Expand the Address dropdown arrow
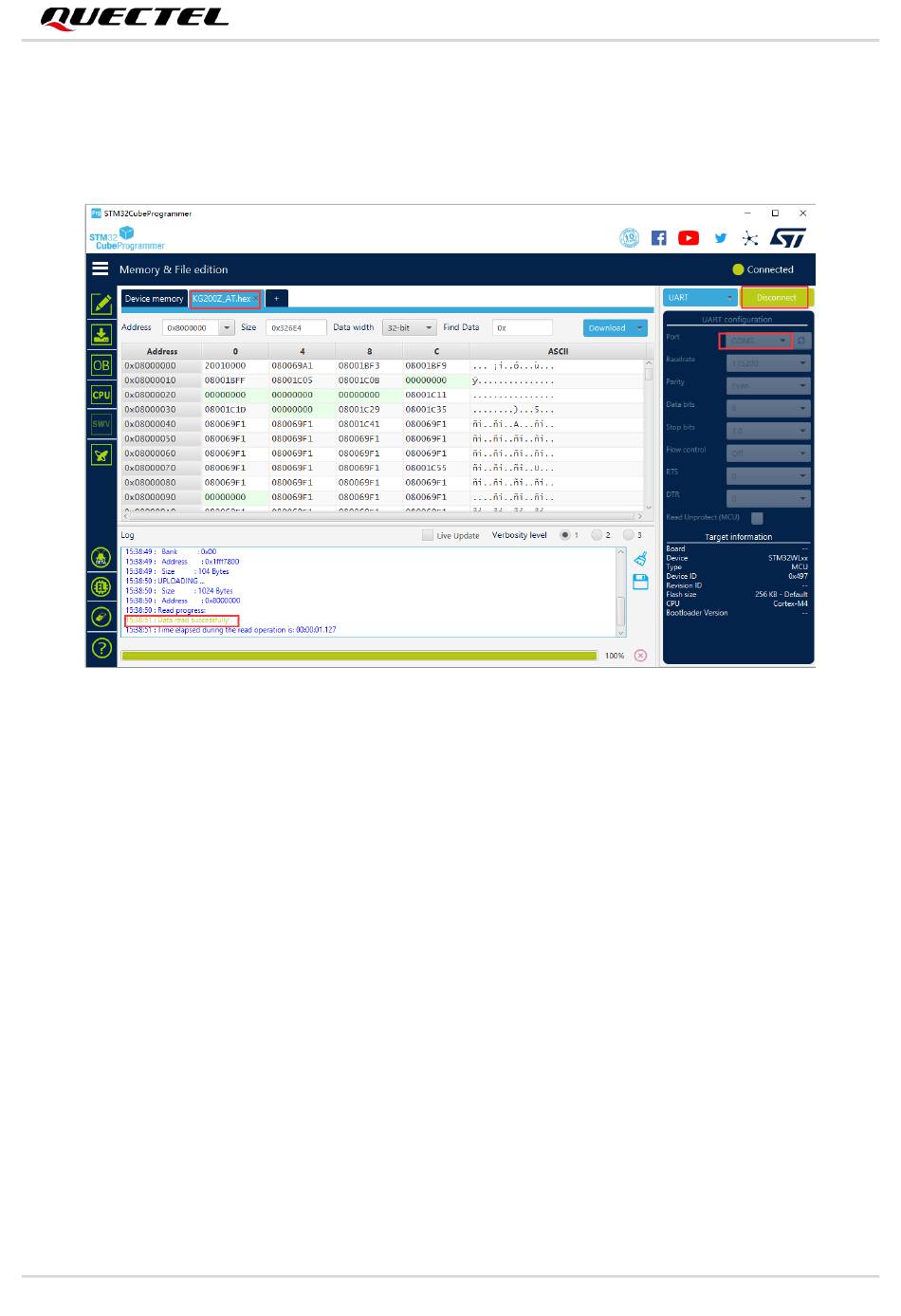 pyautogui.click(x=227, y=328)
